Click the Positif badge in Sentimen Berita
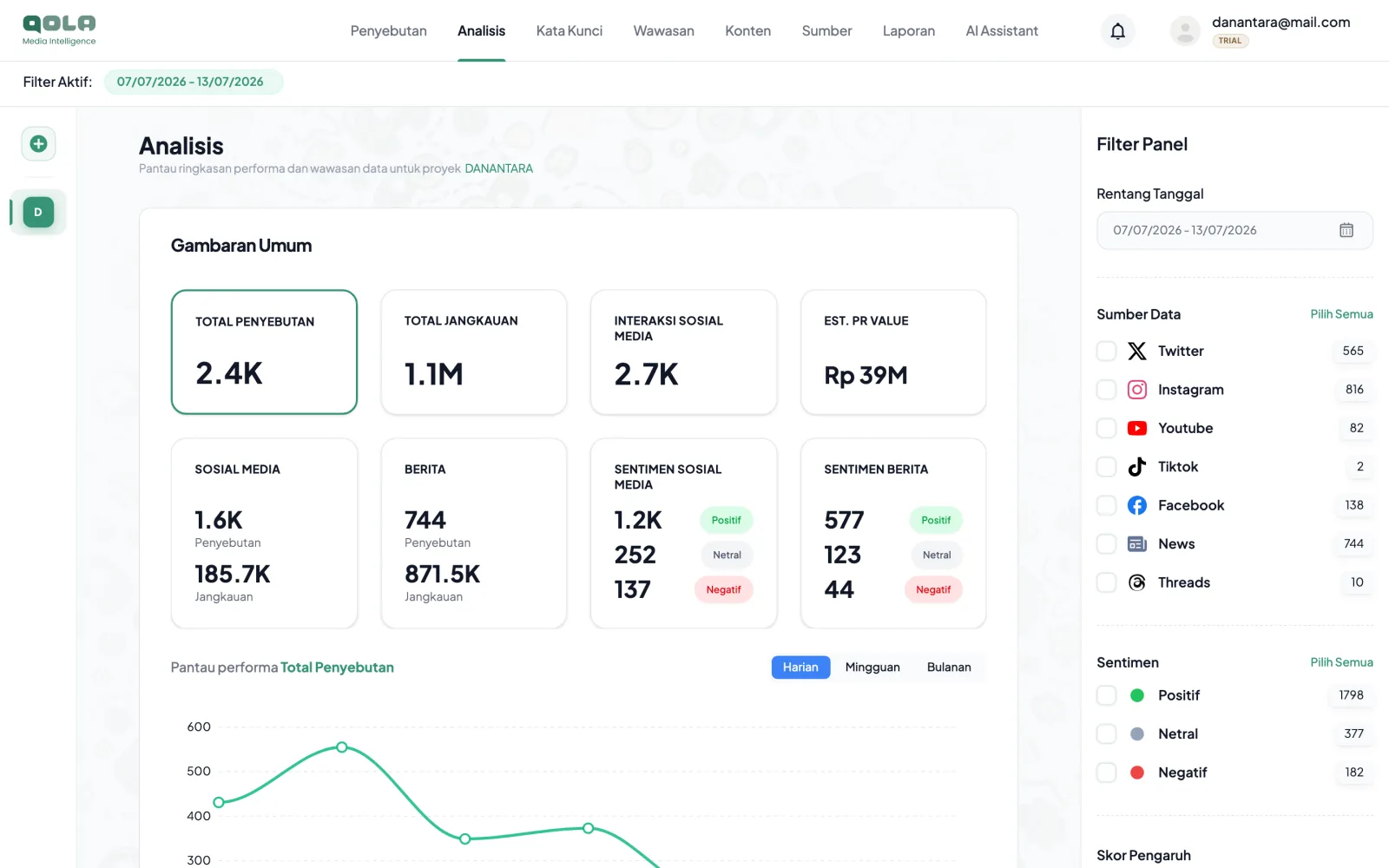Viewport: 1389px width, 868px height. (x=936, y=520)
